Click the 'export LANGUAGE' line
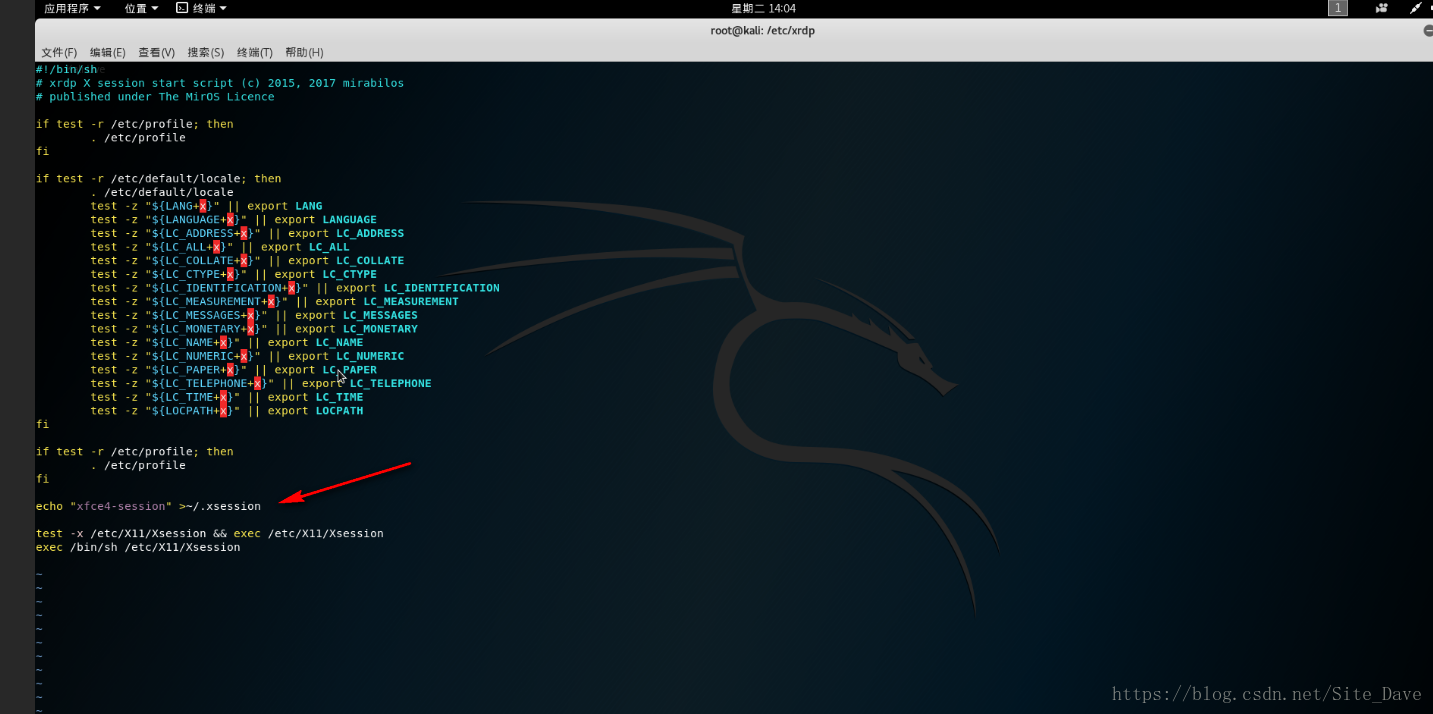Image resolution: width=1433 pixels, height=714 pixels. click(233, 220)
